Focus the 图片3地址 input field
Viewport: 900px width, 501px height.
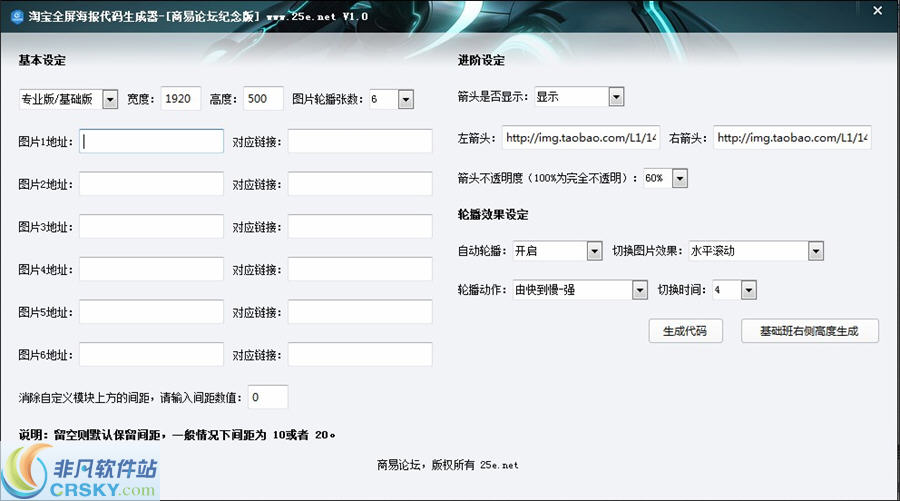pos(152,227)
